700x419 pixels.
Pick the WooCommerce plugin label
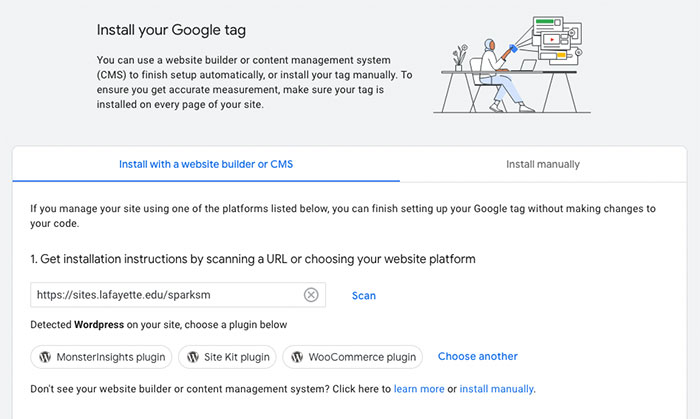click(362, 357)
